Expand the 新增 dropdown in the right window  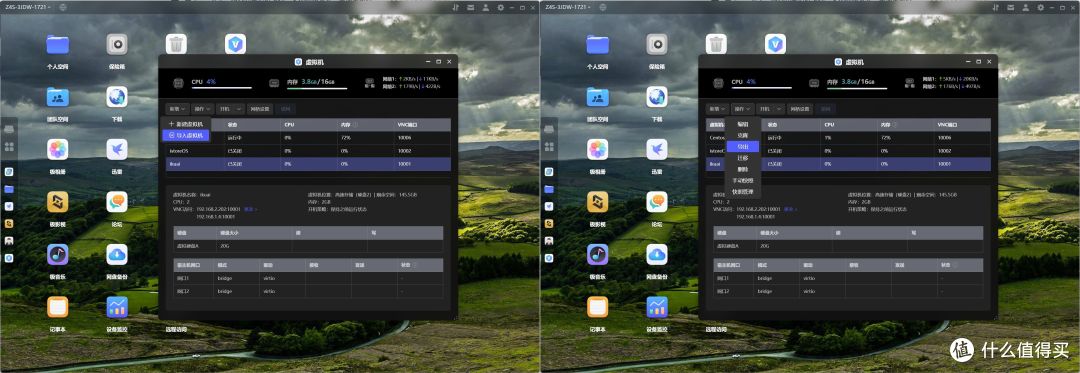(x=716, y=109)
